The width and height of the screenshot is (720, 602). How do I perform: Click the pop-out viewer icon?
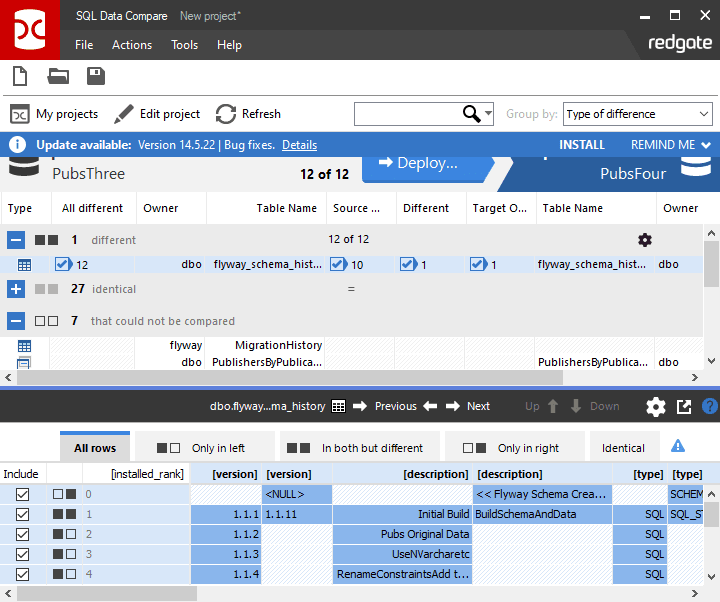(684, 407)
